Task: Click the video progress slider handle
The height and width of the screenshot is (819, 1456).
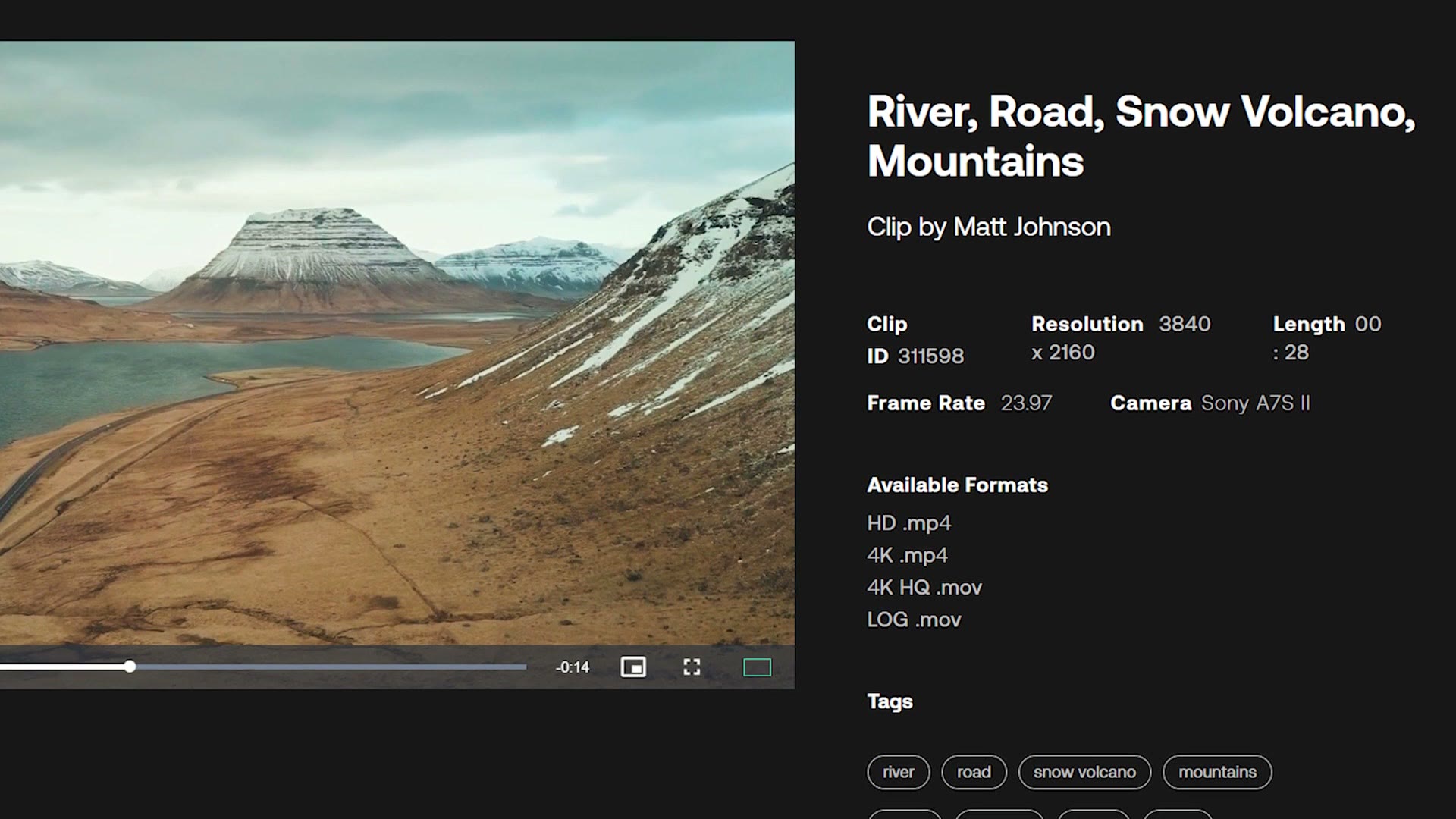Action: [130, 667]
